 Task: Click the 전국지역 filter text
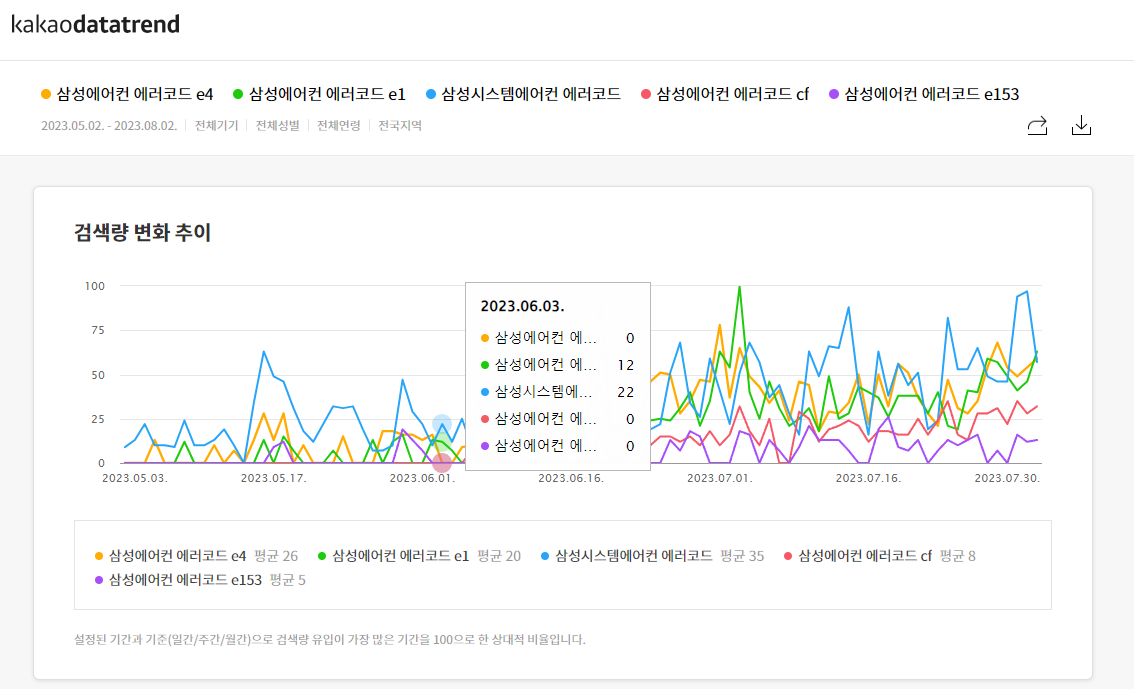400,126
